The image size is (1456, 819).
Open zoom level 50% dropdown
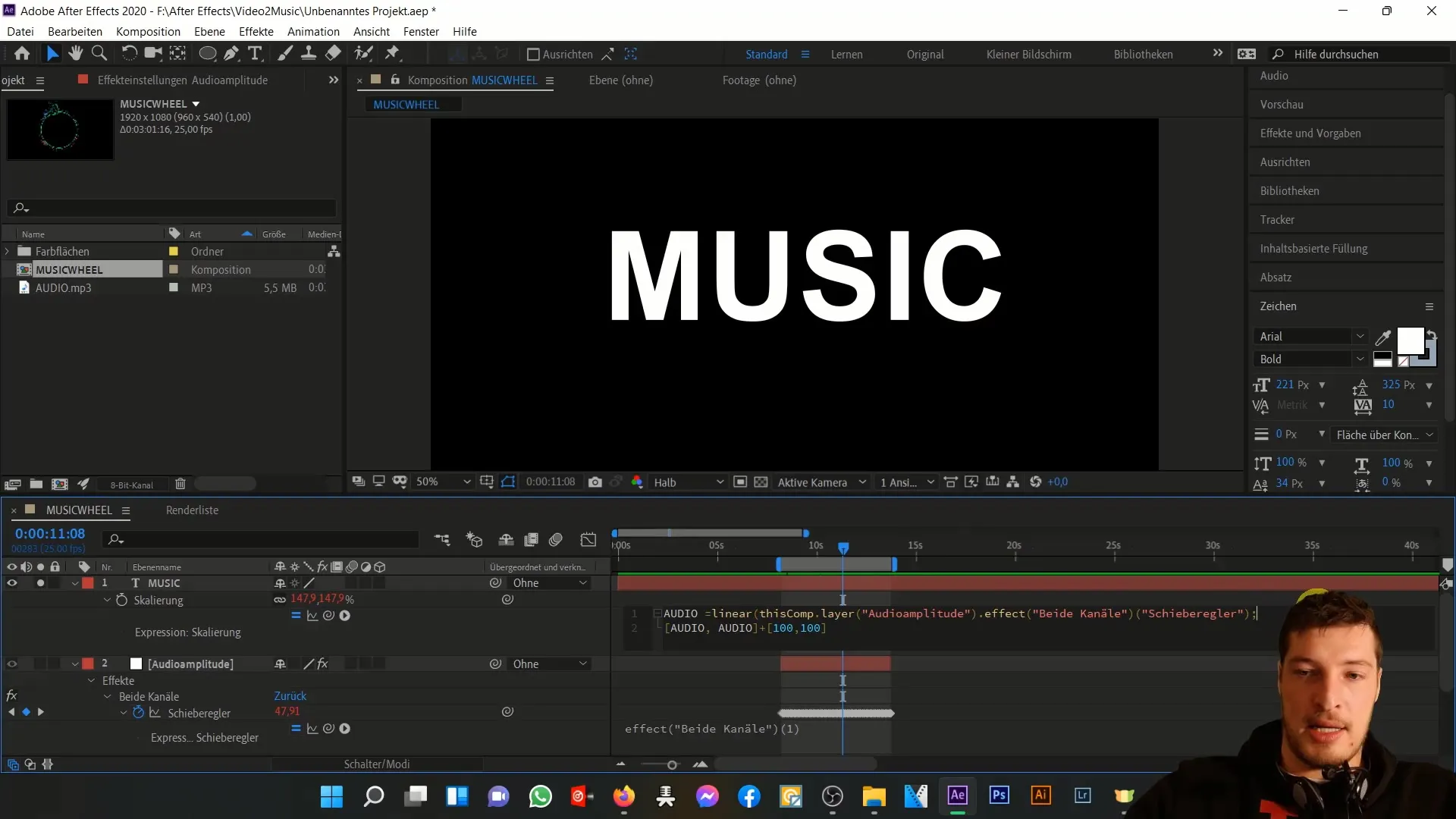click(x=443, y=482)
